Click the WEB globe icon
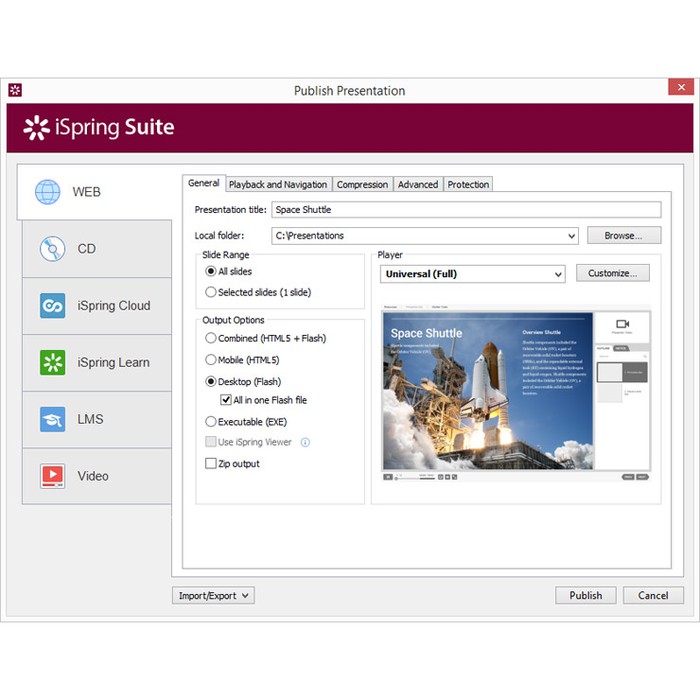 tap(47, 192)
